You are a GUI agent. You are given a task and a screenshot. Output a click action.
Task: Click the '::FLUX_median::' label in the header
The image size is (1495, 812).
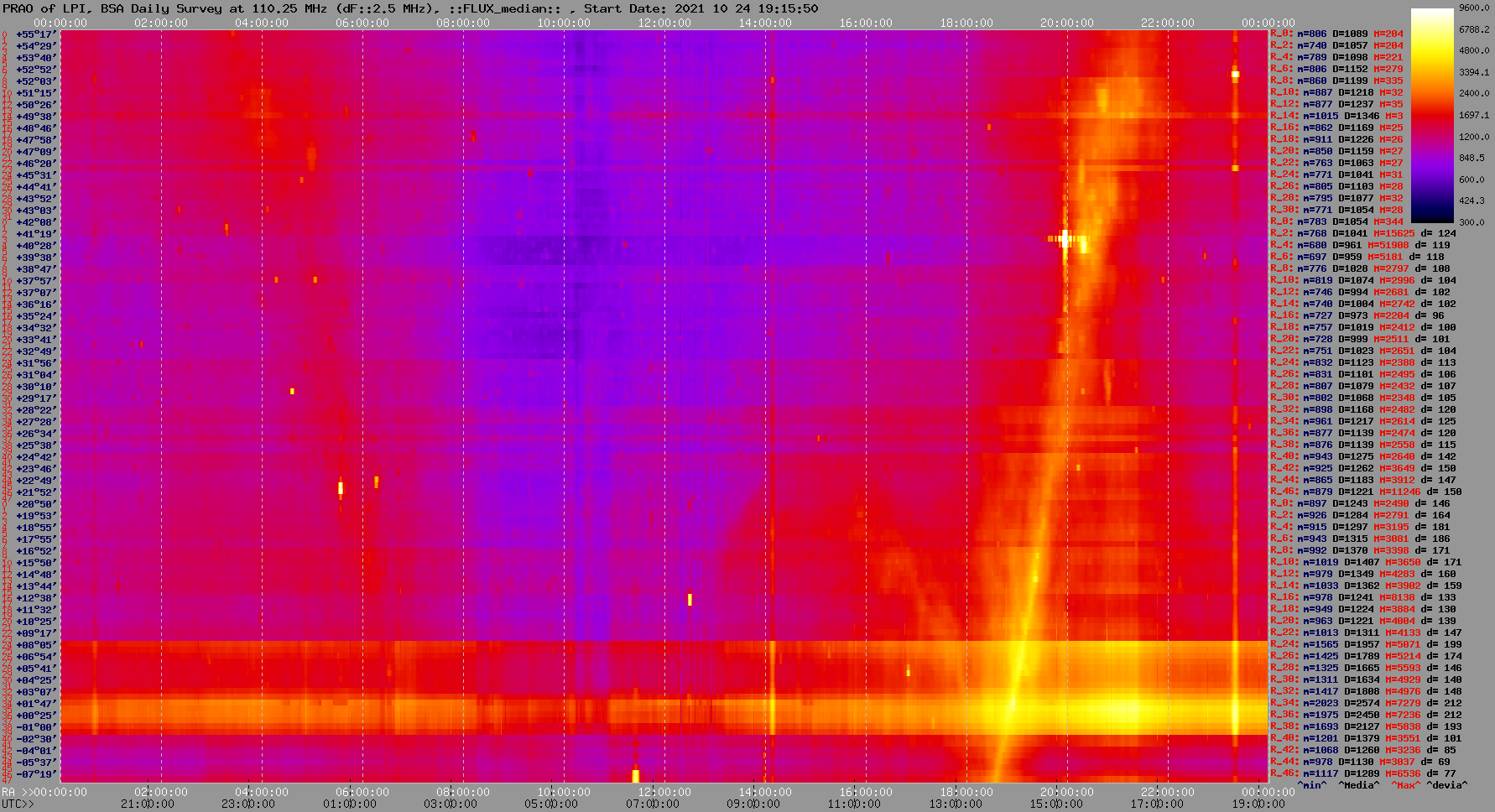click(504, 8)
